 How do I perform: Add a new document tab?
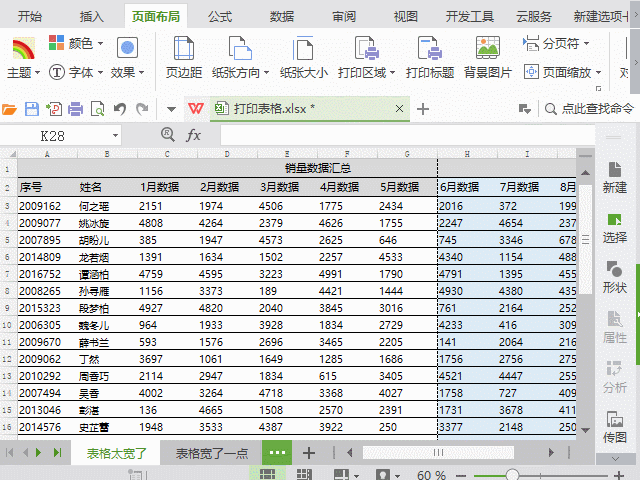click(423, 109)
